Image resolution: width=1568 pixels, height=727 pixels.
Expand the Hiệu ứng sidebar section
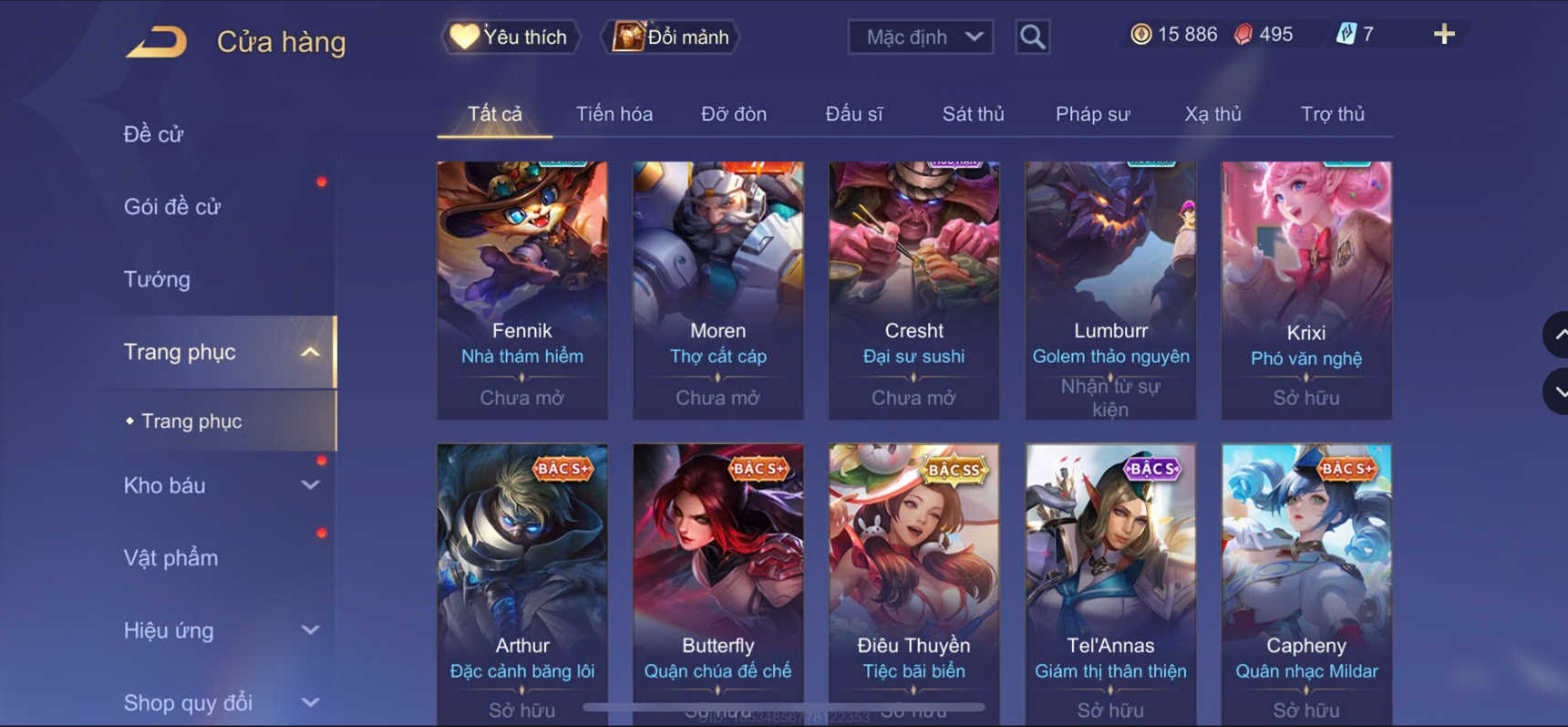click(x=310, y=630)
